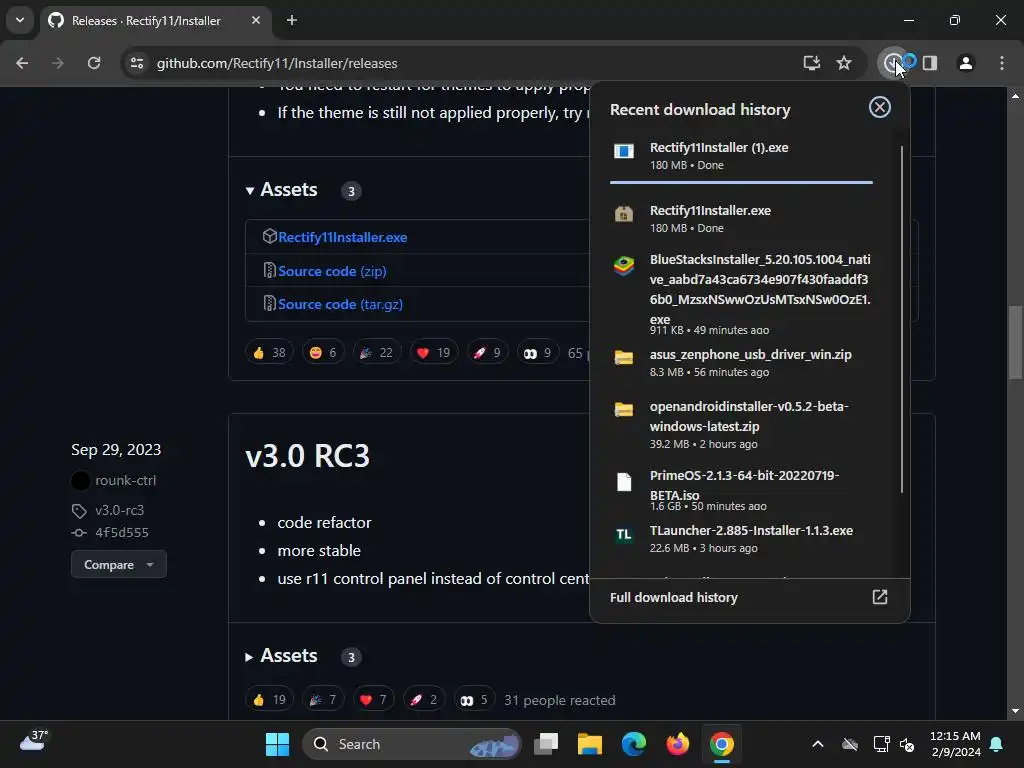
Task: Open asus_zenphone_usb_driver_win.zip download
Action: [741, 362]
